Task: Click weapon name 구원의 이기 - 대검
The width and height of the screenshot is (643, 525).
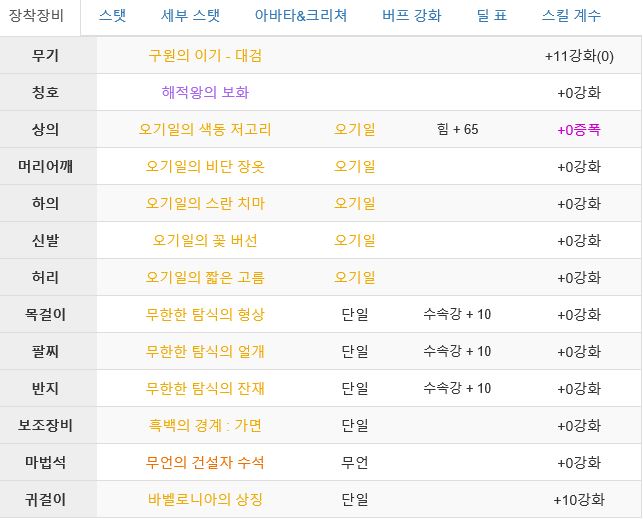Action: pyautogui.click(x=205, y=55)
